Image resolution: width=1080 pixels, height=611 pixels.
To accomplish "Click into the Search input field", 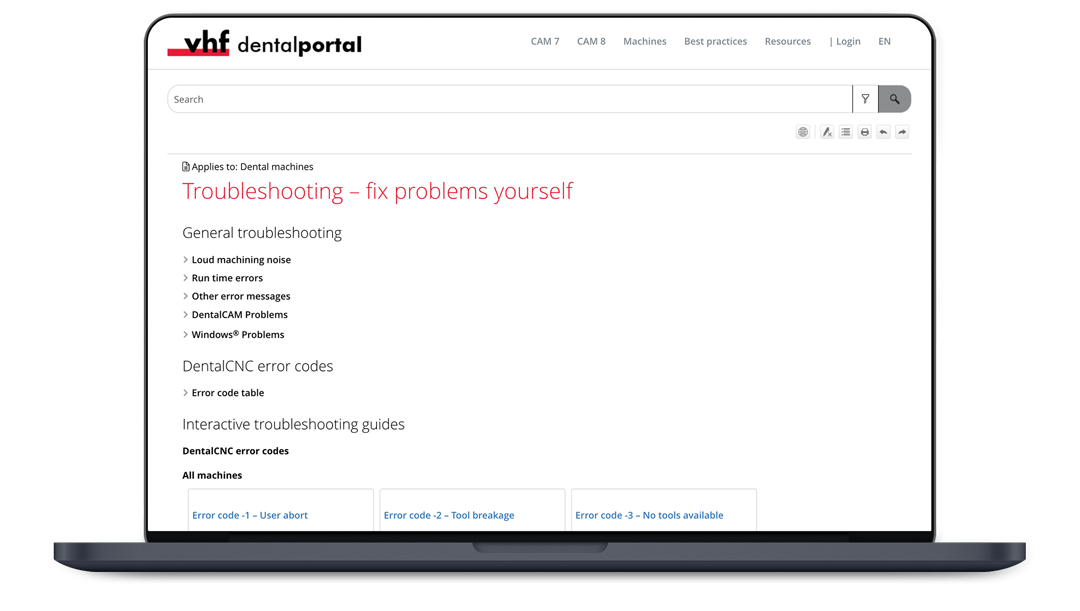I will (x=508, y=99).
